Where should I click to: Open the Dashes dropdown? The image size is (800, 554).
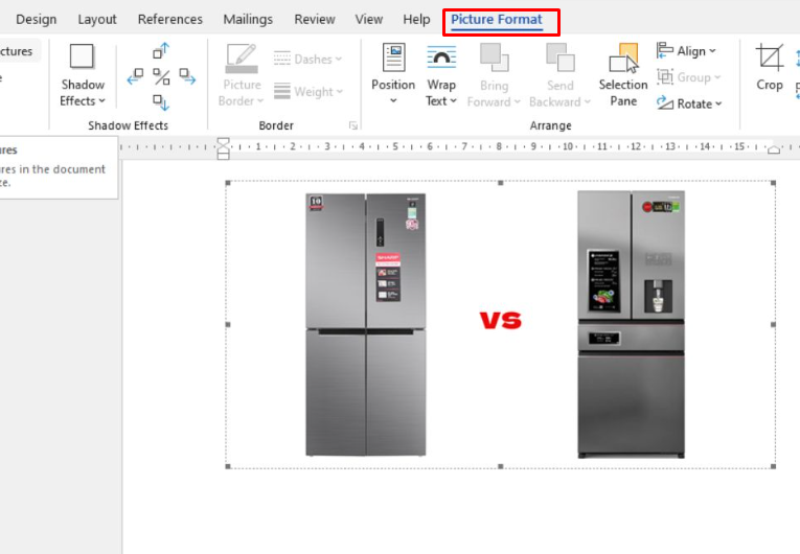[308, 59]
